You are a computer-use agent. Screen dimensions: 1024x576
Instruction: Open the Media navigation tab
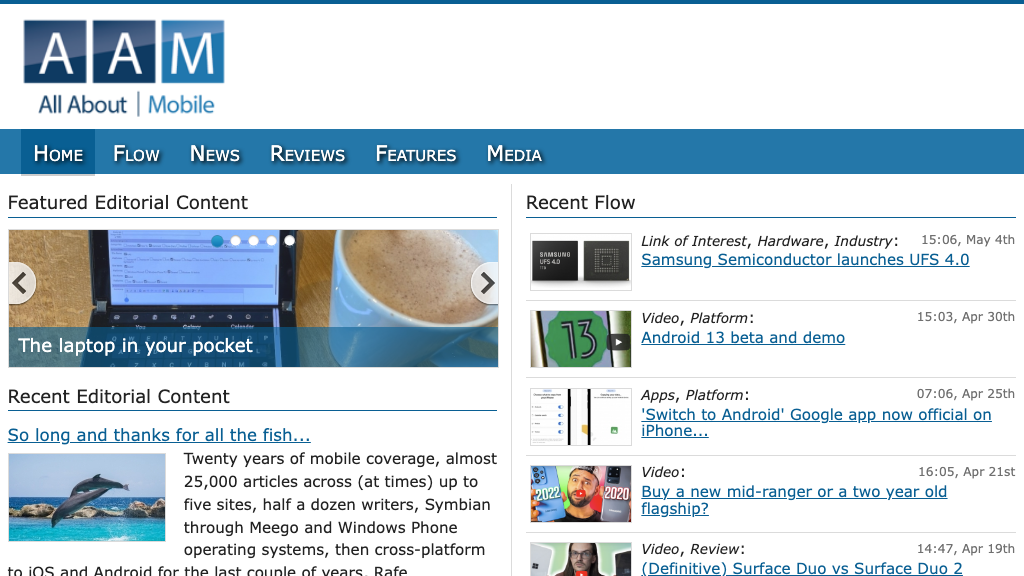(x=514, y=153)
